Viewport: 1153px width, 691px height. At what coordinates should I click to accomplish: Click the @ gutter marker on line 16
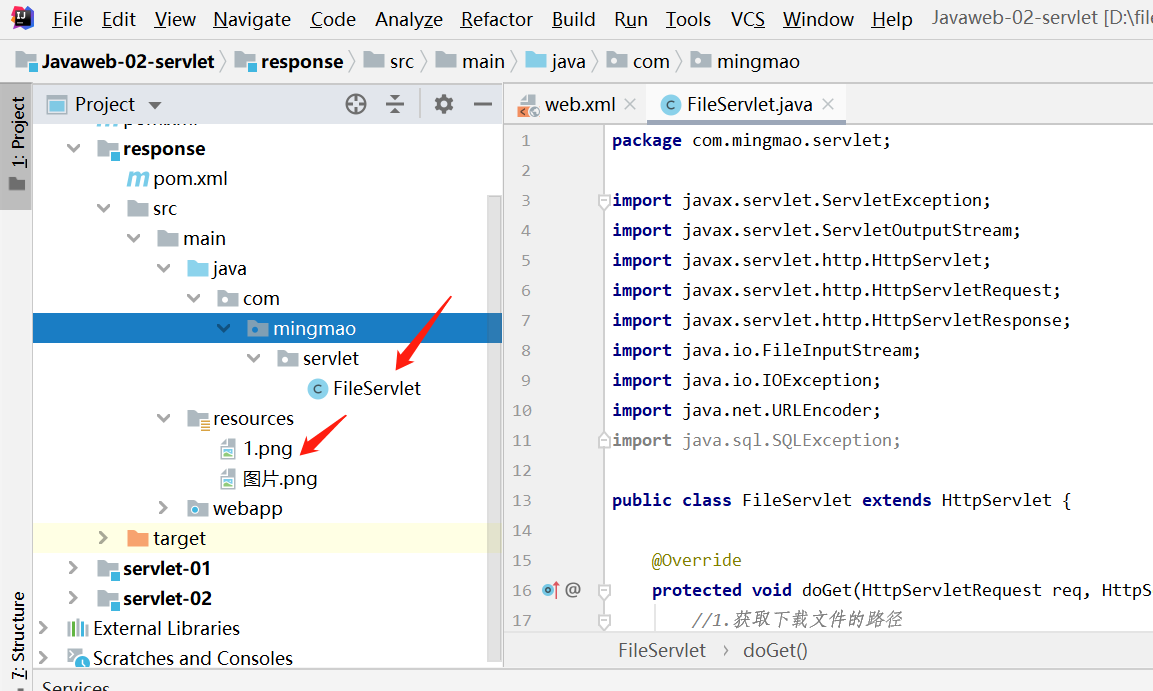tap(573, 590)
